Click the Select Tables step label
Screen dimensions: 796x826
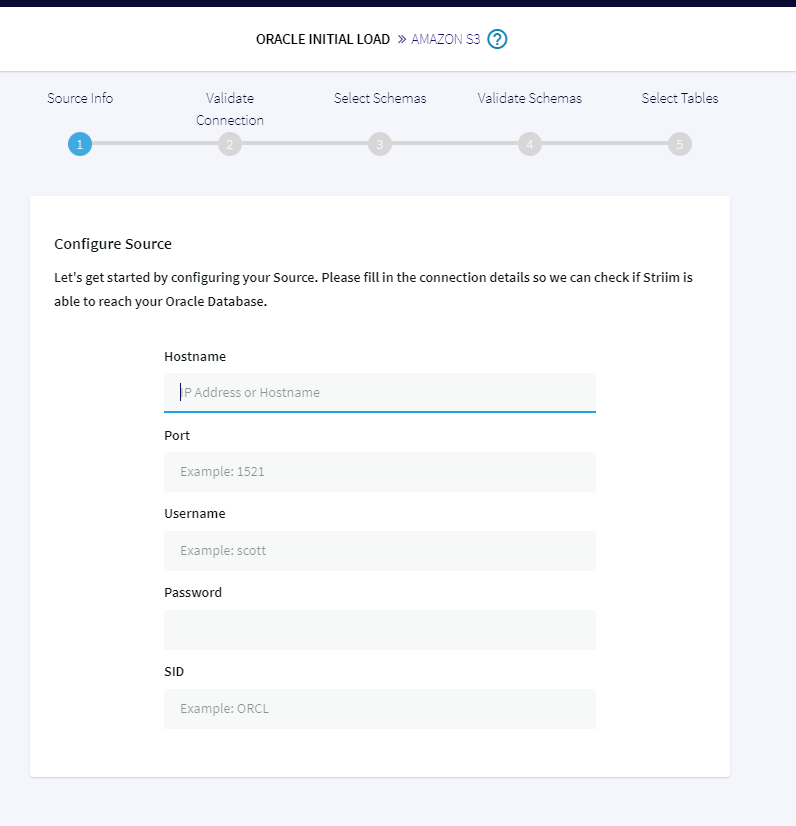(x=680, y=98)
